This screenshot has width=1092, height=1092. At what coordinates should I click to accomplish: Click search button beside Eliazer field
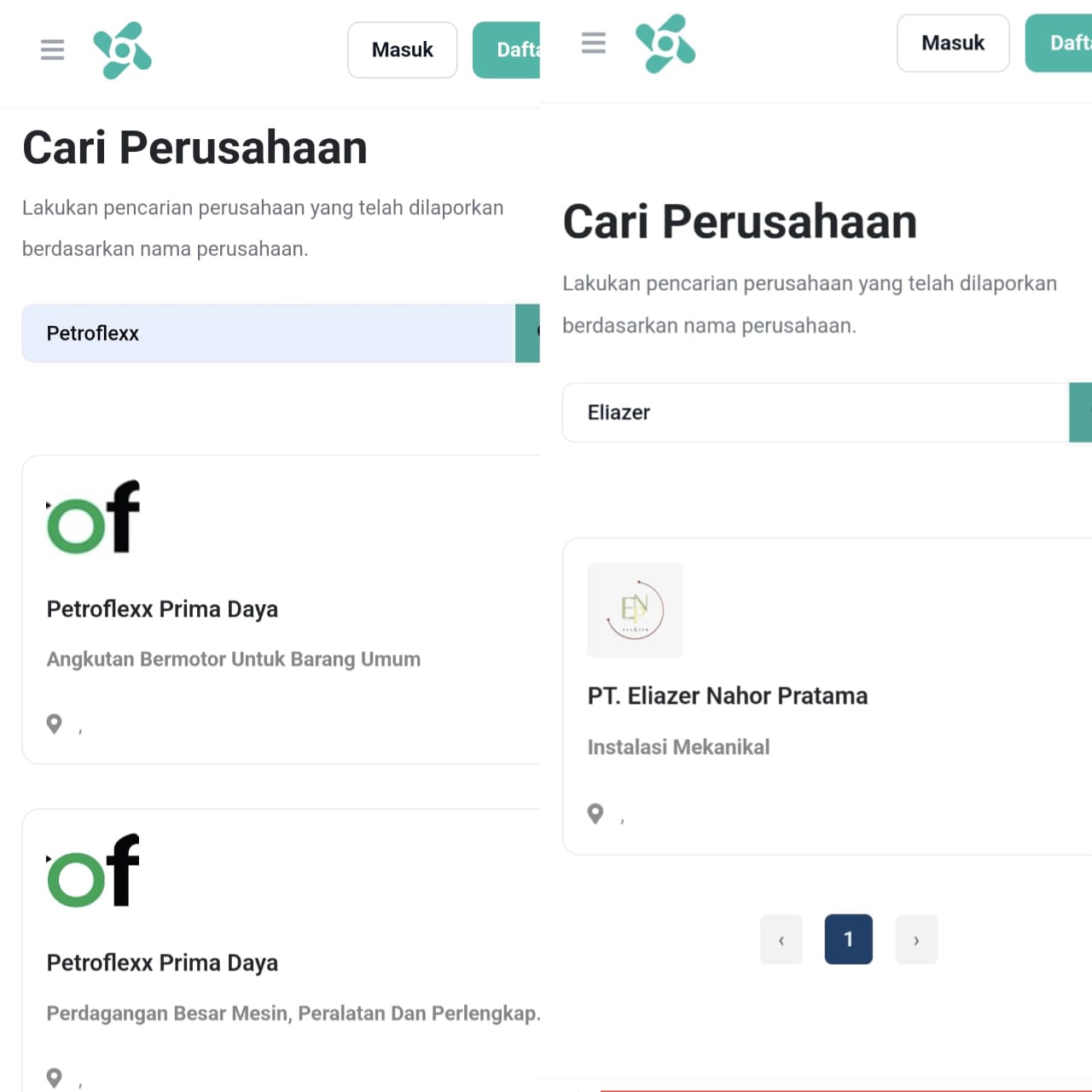(1080, 413)
